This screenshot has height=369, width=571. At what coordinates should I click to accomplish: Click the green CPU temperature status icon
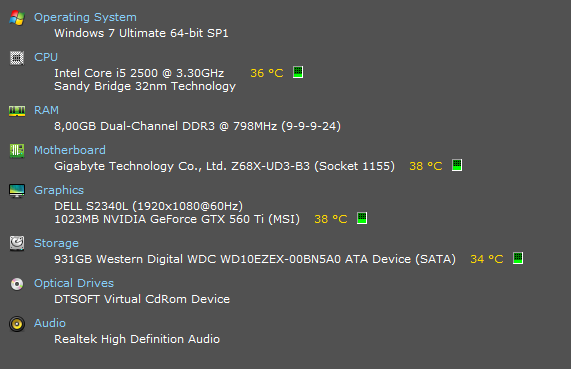point(298,72)
